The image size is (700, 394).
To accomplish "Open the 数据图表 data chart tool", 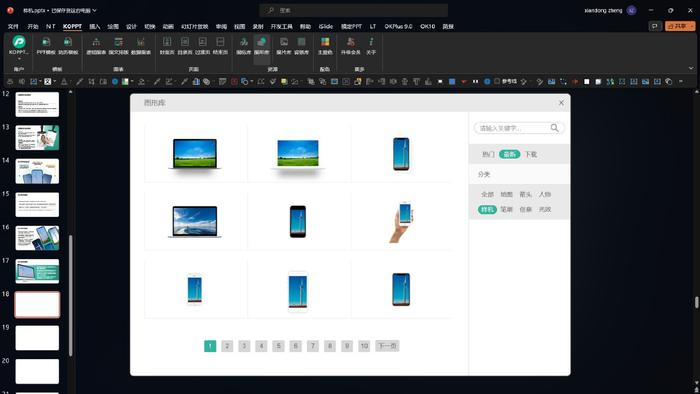I will click(141, 46).
